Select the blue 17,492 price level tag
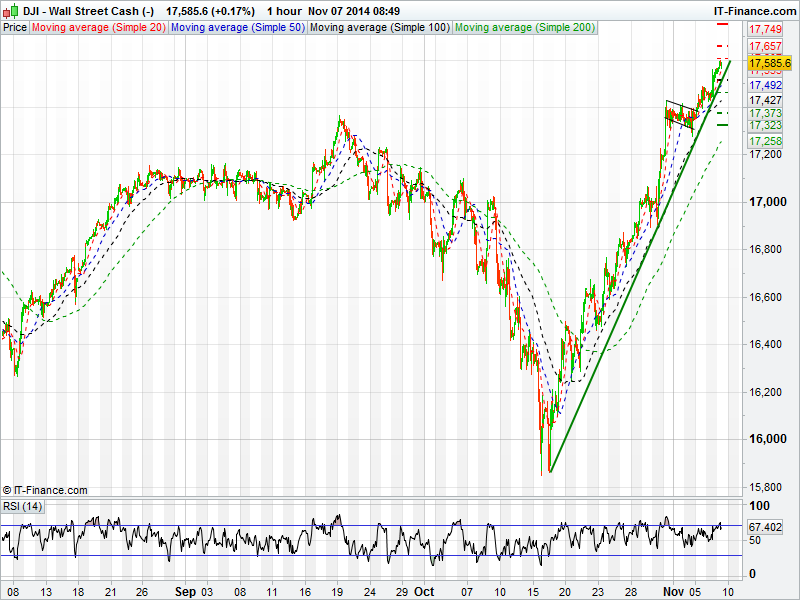Image resolution: width=800 pixels, height=600 pixels. 765,86
